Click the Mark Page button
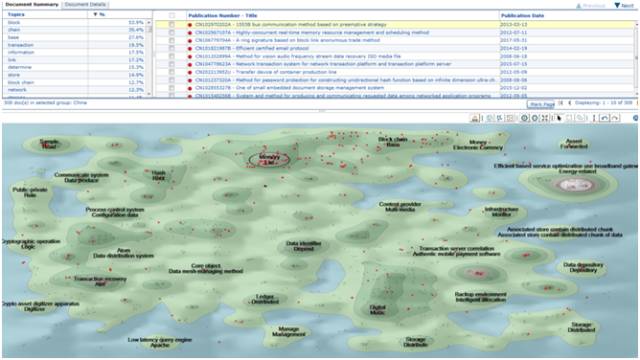 pyautogui.click(x=541, y=104)
